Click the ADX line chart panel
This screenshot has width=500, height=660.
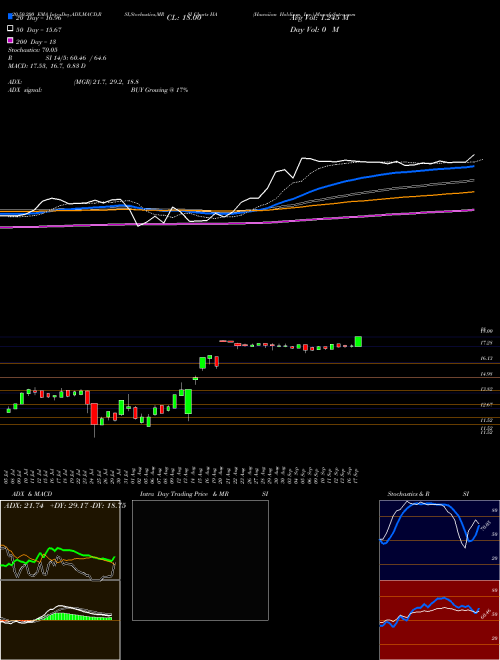[60, 540]
